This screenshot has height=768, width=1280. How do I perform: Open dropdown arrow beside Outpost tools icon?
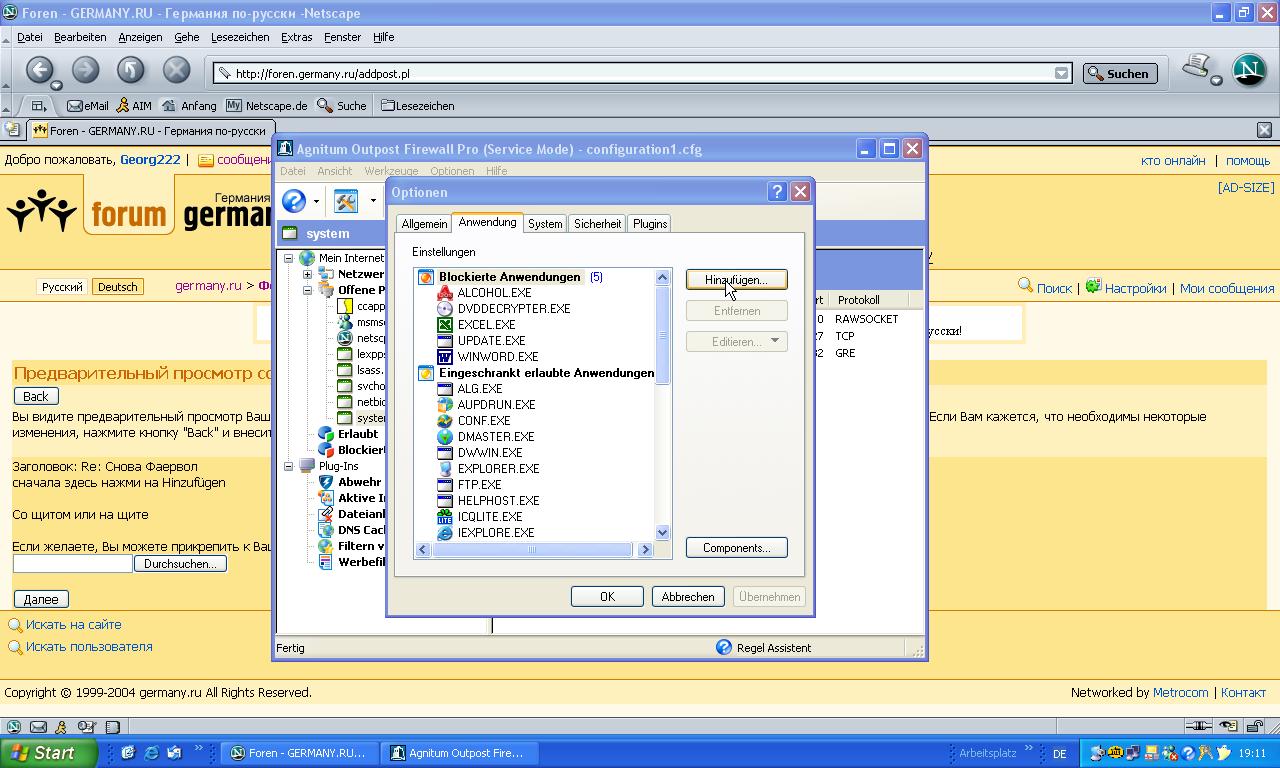tap(373, 202)
